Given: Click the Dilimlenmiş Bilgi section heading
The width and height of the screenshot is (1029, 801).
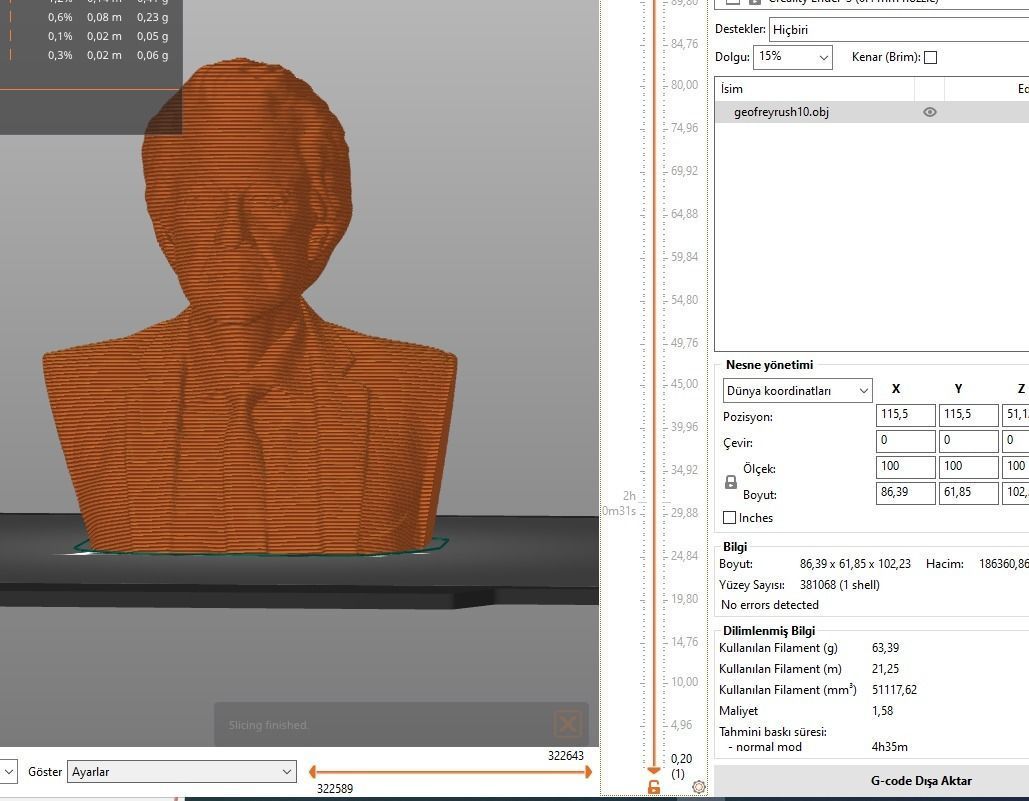Looking at the screenshot, I should coord(768,630).
